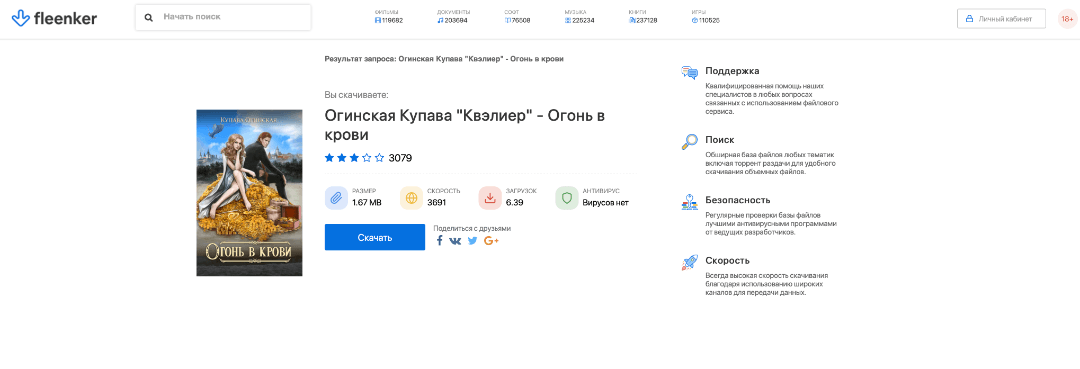Click the 'Результат запроса' line
The height and width of the screenshot is (369, 1080).
(x=444, y=59)
